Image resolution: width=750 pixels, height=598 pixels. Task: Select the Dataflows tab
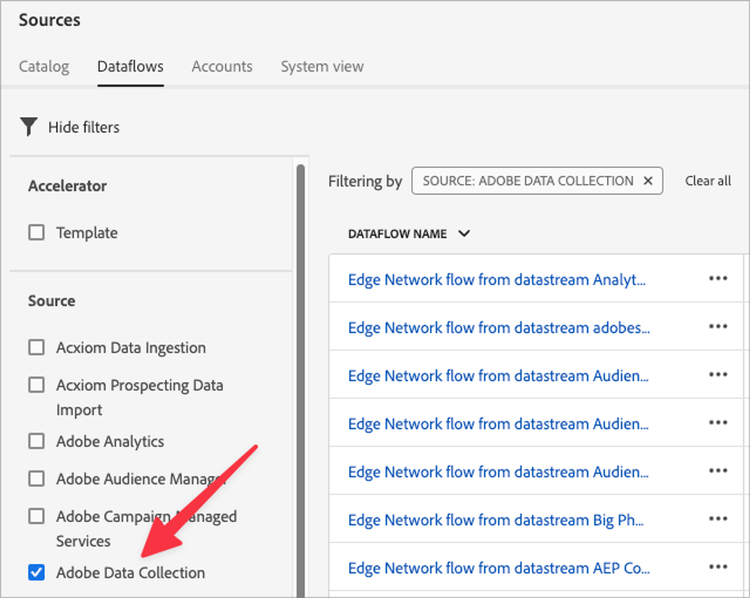(x=131, y=66)
